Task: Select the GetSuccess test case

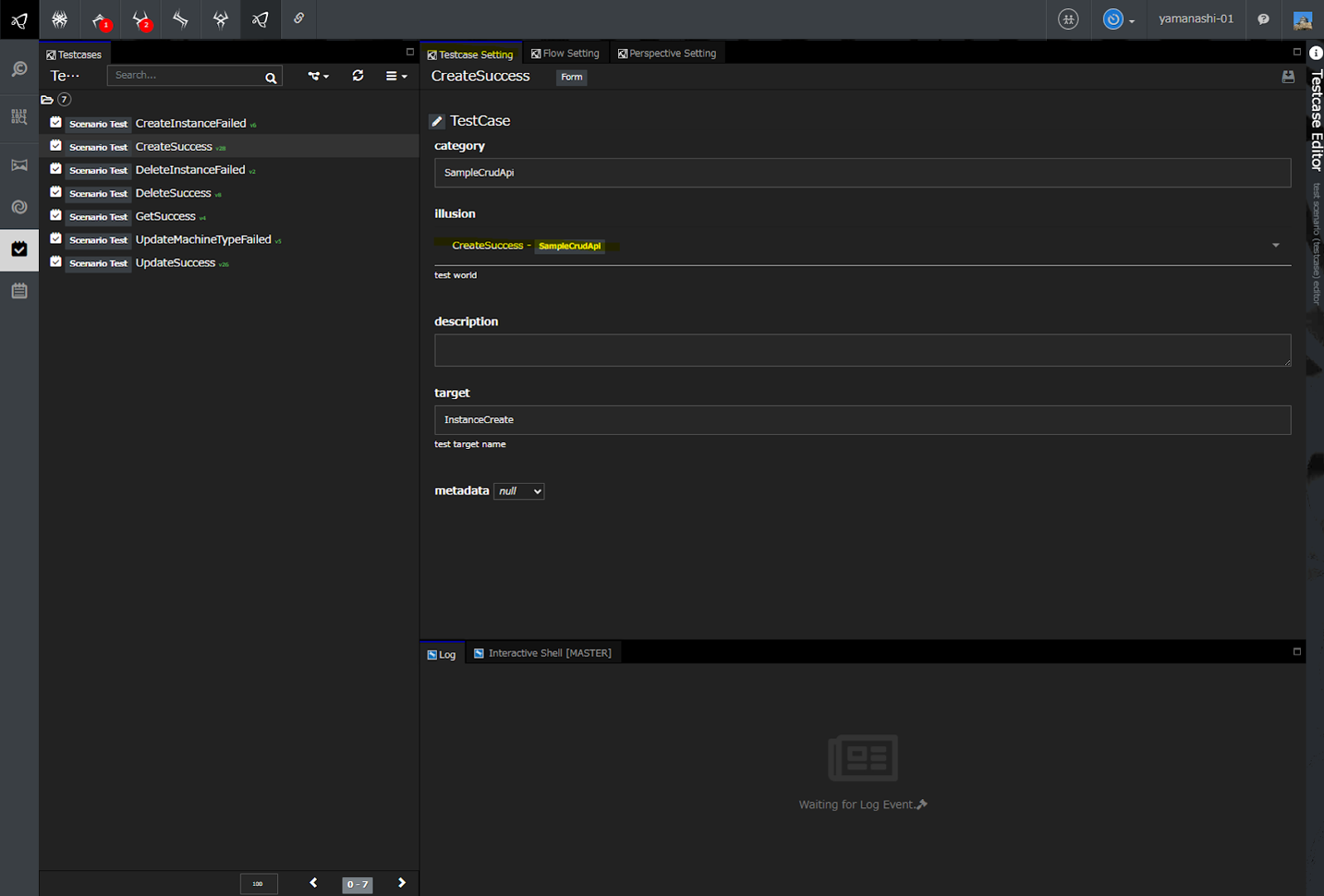Action: pyautogui.click(x=166, y=217)
